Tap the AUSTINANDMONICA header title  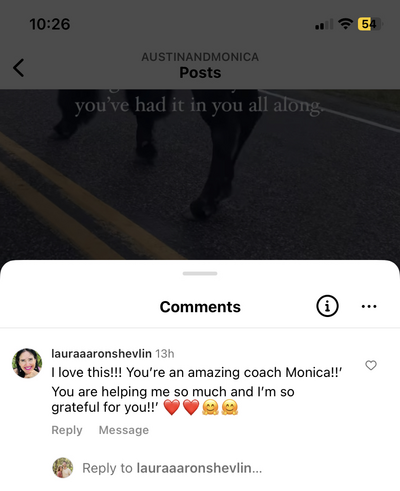pos(200,57)
